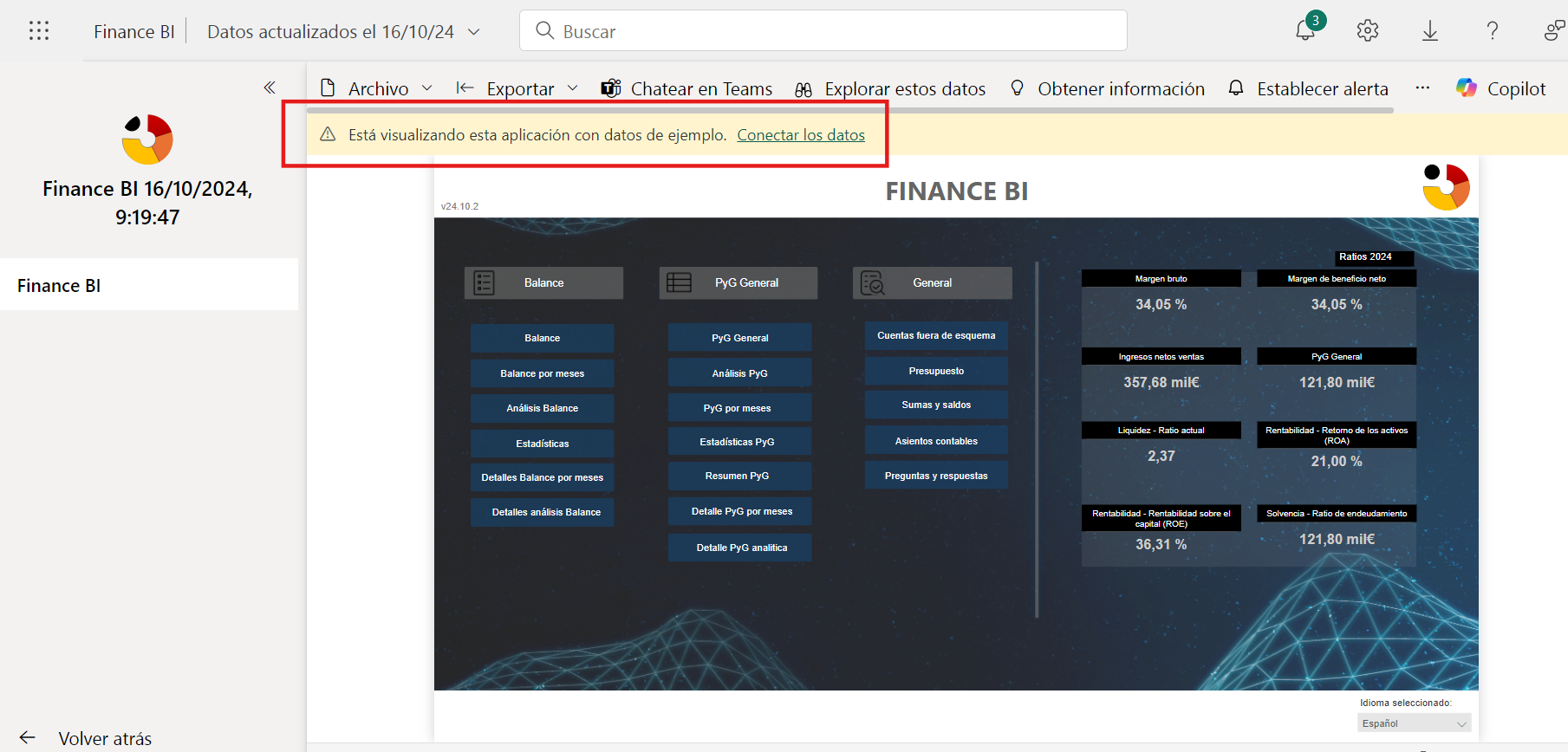Image resolution: width=1568 pixels, height=752 pixels.
Task: Open Presupuesto
Action: pos(936,371)
